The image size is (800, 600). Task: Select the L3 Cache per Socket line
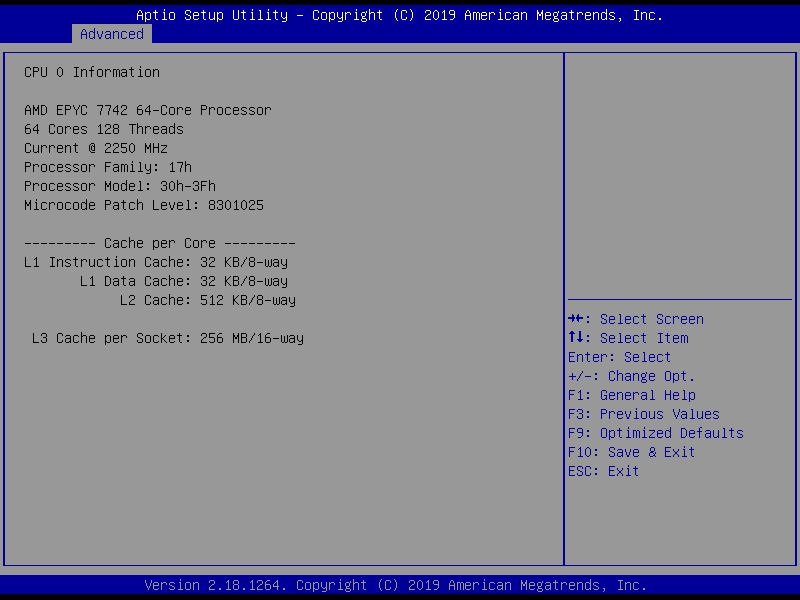(x=168, y=338)
